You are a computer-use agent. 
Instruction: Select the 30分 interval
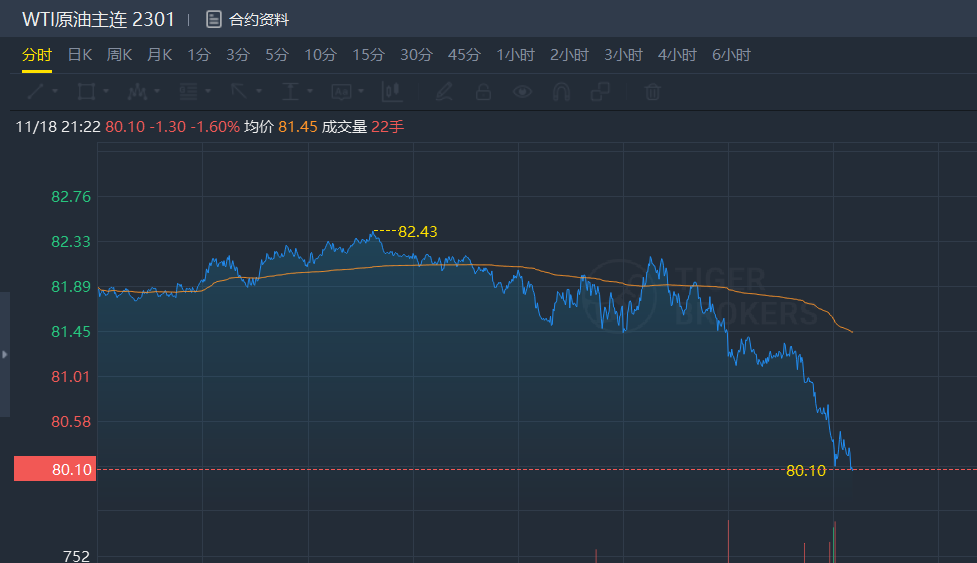[416, 55]
